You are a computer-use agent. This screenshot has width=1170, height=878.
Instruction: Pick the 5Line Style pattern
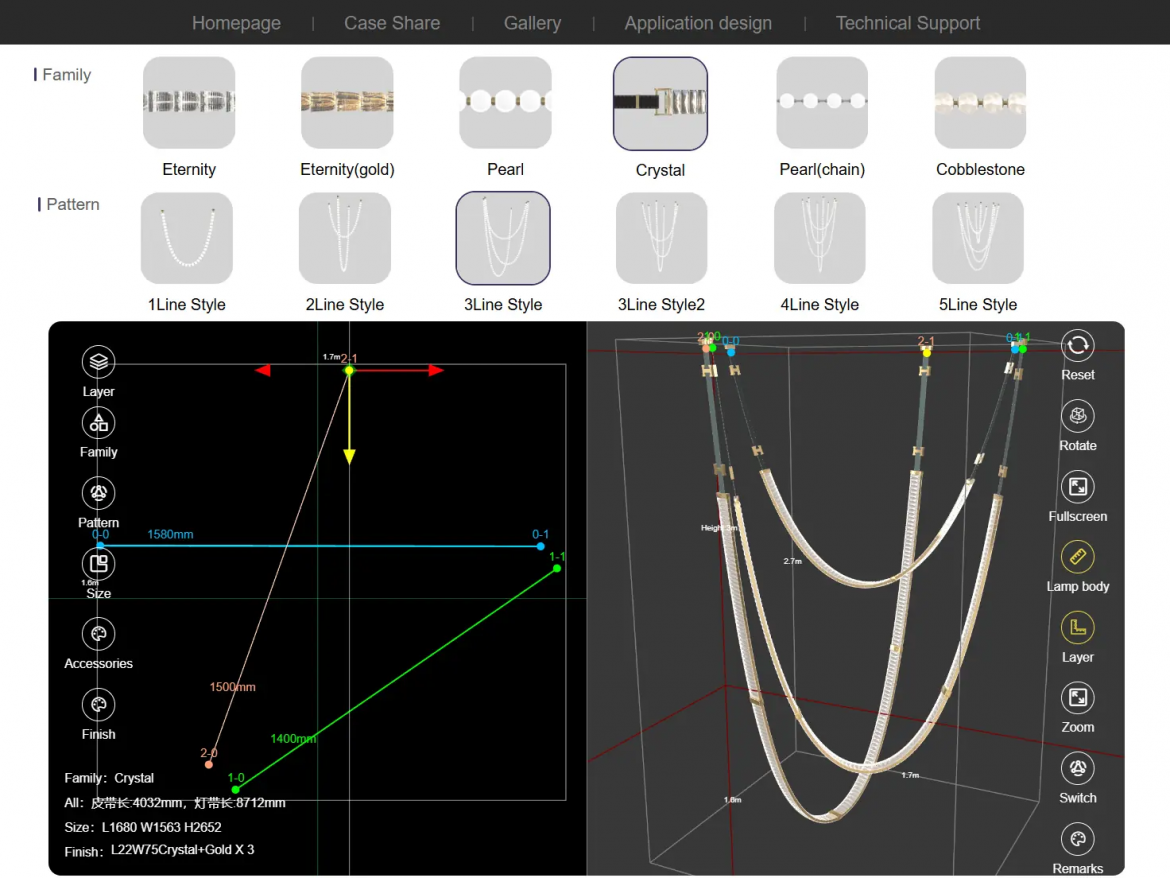[977, 239]
